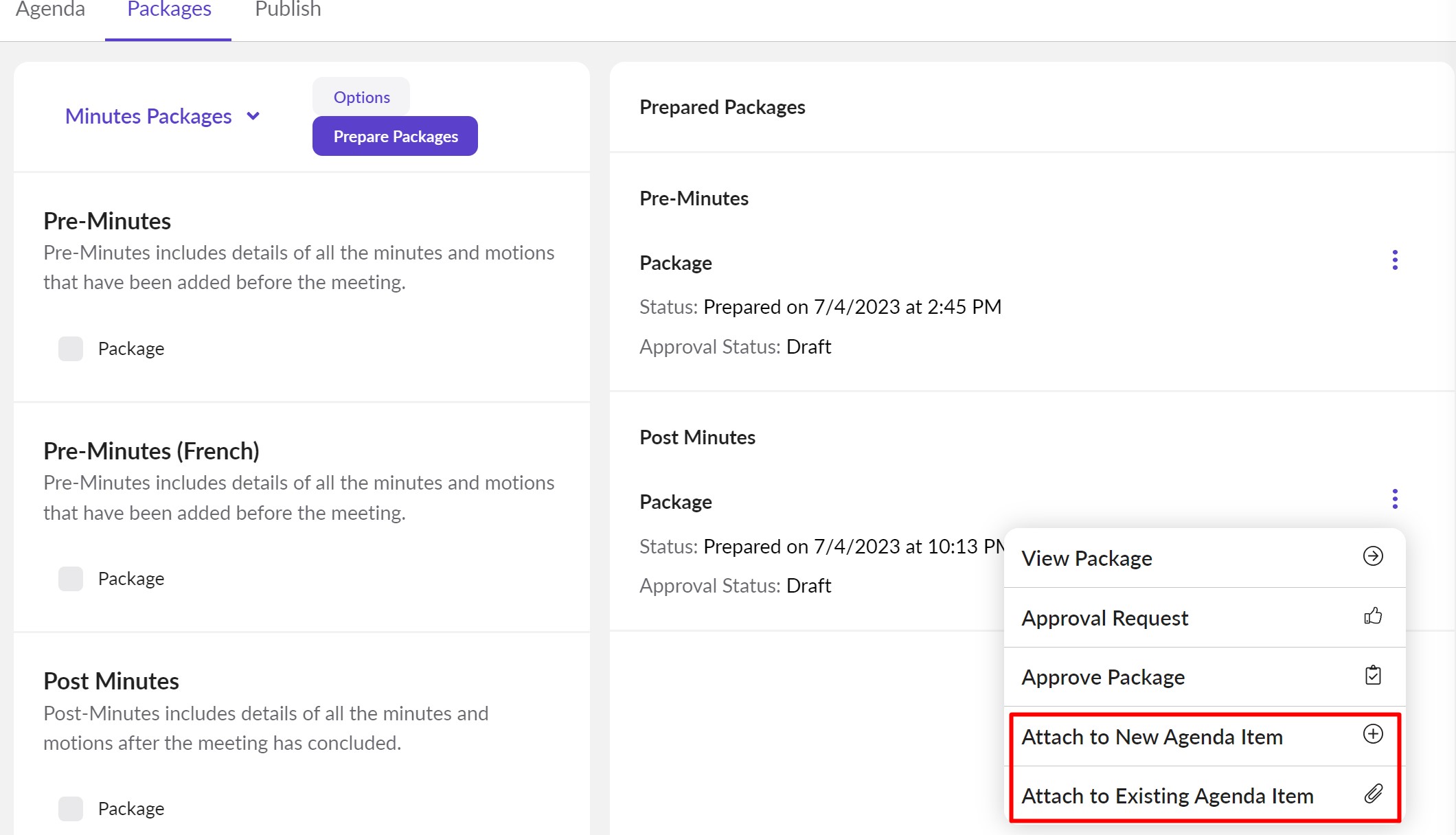Select Attach to New Agenda Item

coord(1152,737)
